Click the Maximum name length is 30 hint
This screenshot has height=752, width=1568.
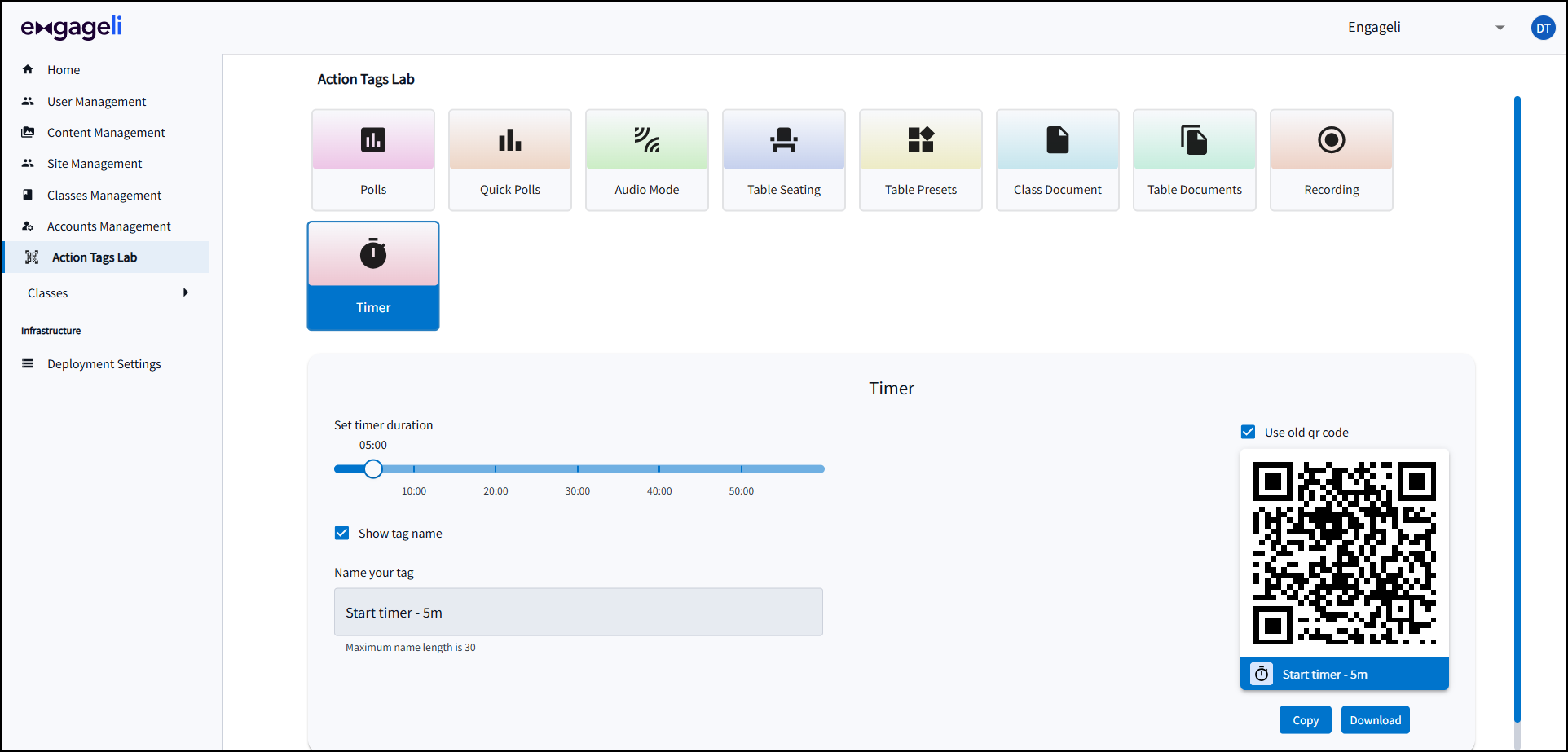coord(411,648)
